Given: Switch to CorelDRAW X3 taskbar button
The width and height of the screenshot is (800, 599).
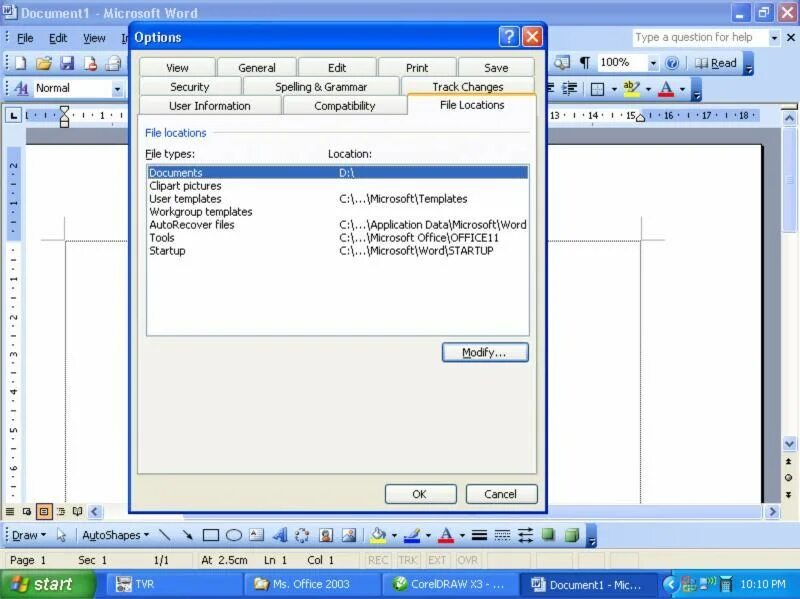Looking at the screenshot, I should pos(450,584).
